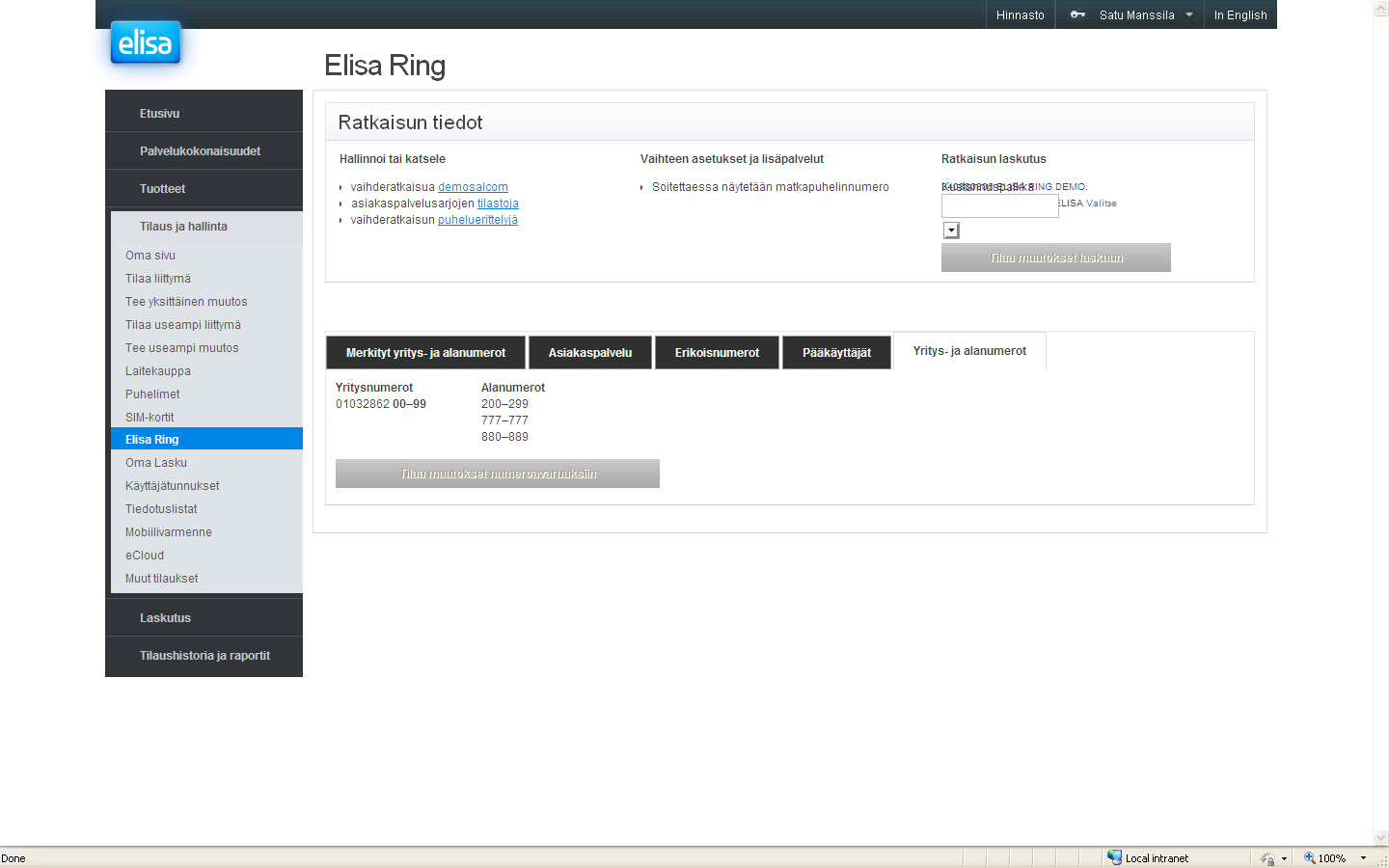
Task: Open SIM-kortit in sidebar
Action: (x=150, y=418)
